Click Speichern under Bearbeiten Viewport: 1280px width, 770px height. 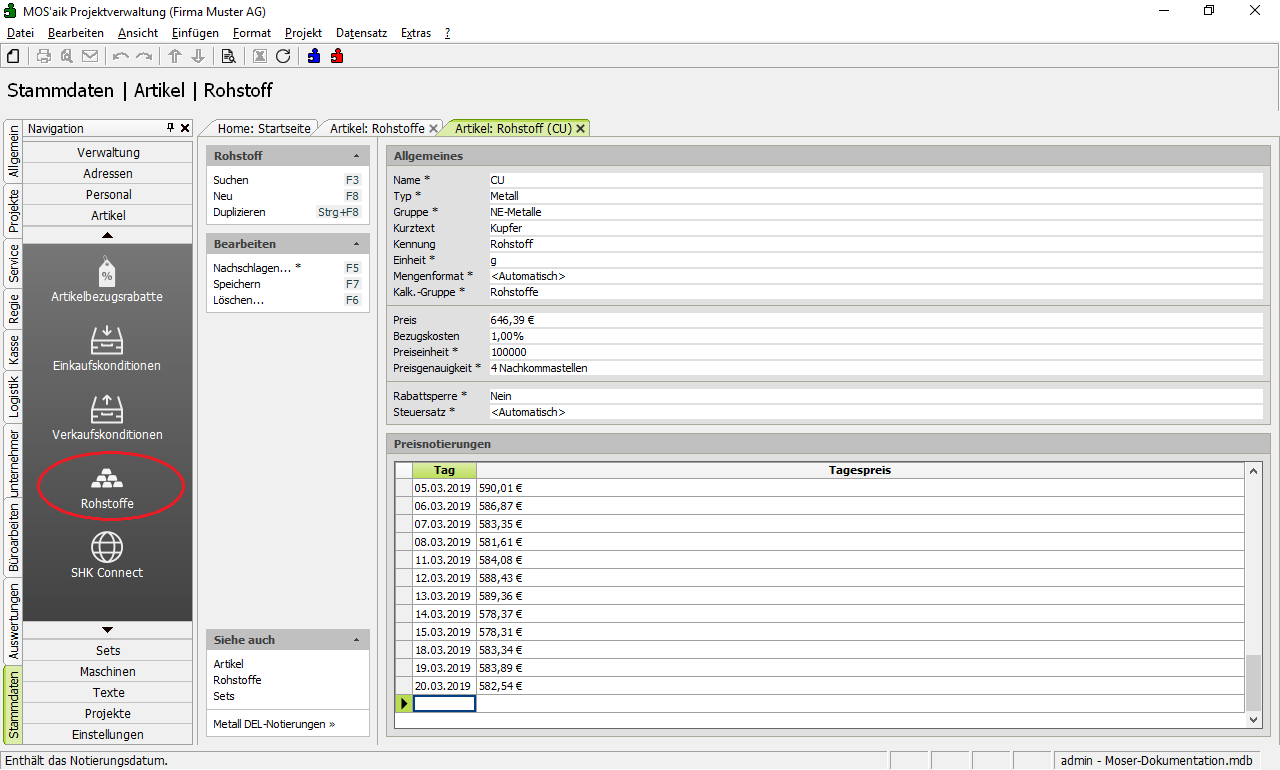pyautogui.click(x=237, y=284)
